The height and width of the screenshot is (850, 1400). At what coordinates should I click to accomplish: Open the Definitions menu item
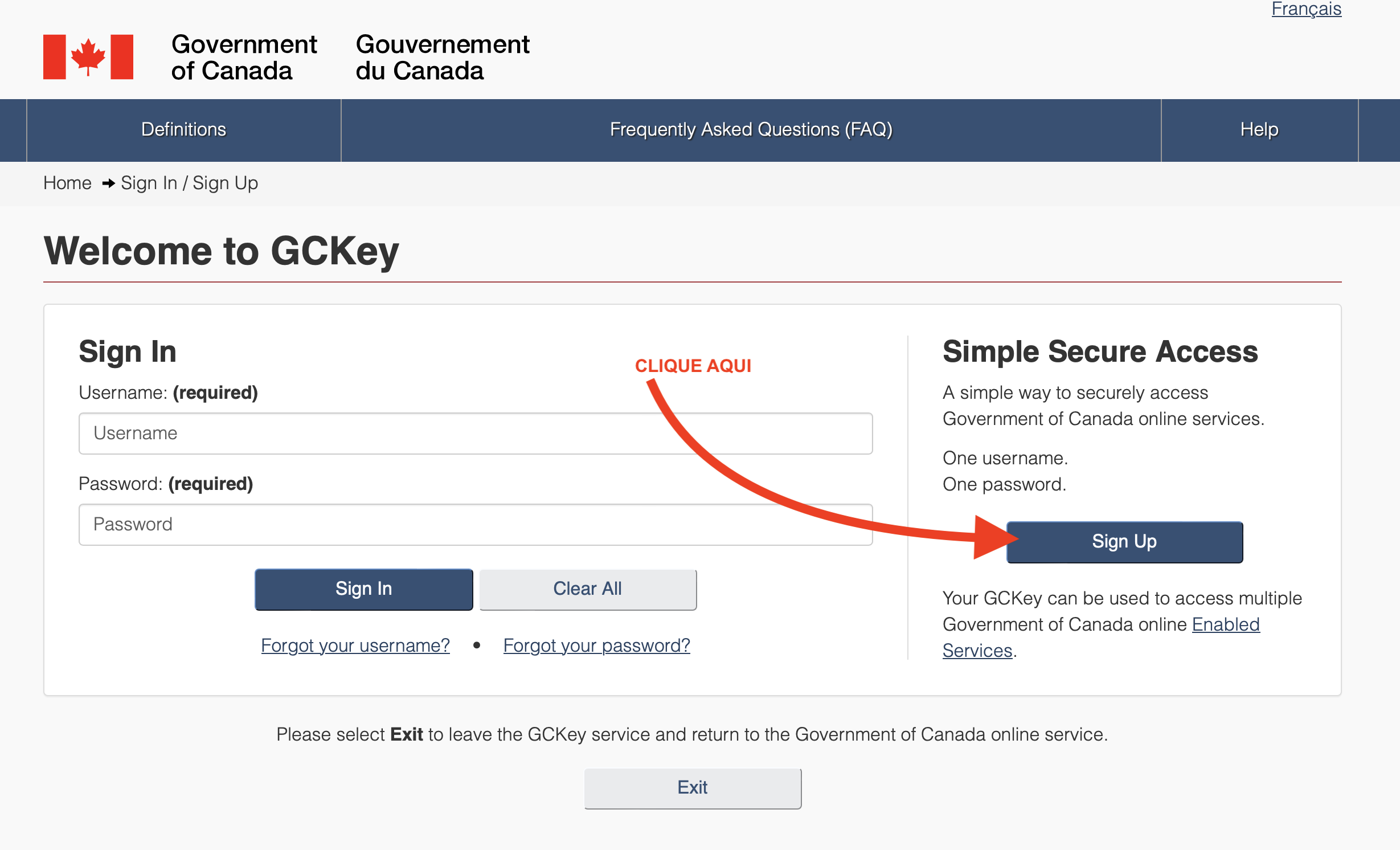pyautogui.click(x=184, y=129)
